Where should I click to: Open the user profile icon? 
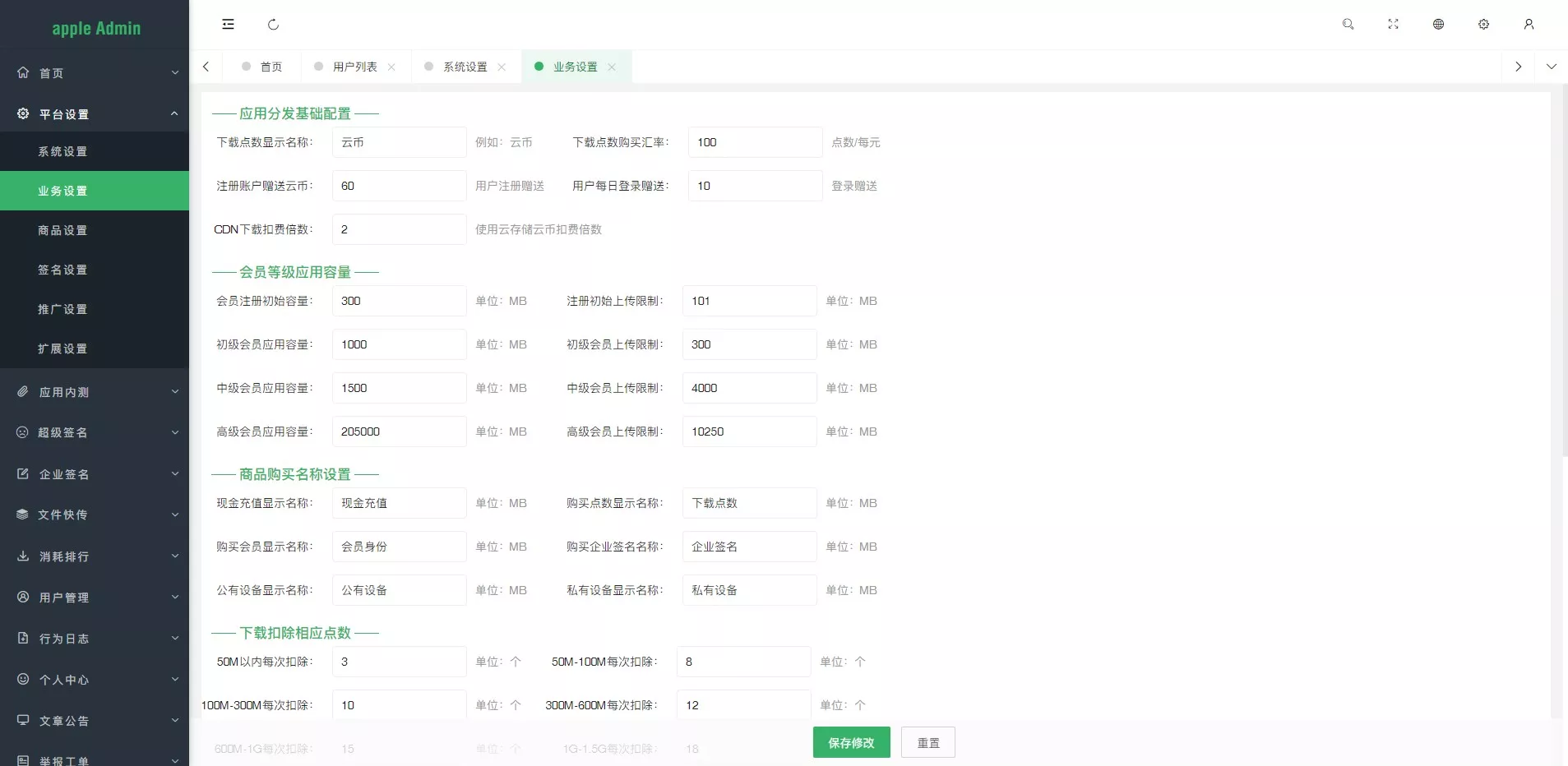[1529, 25]
